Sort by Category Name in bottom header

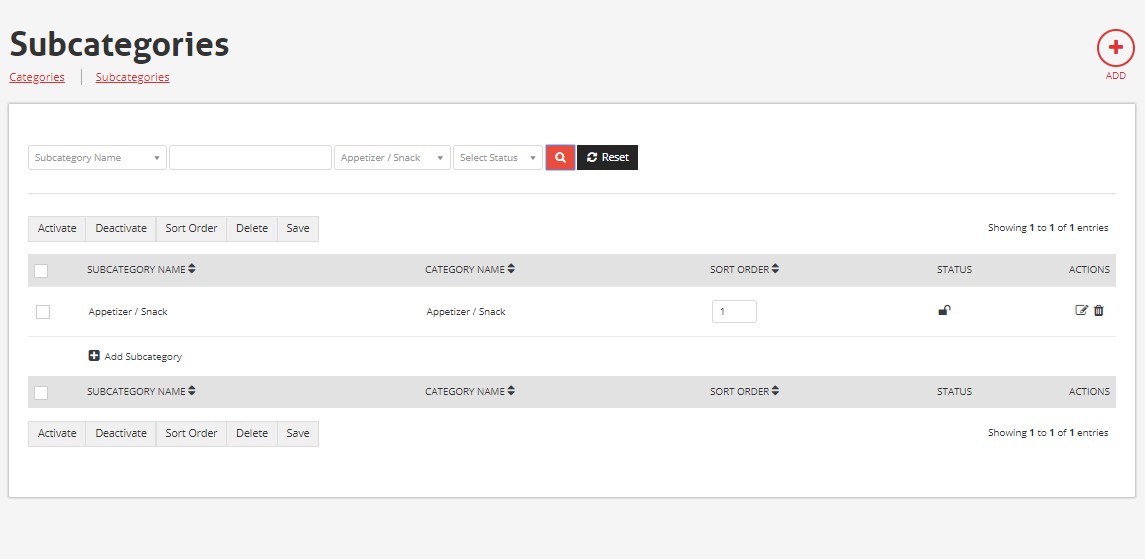470,391
